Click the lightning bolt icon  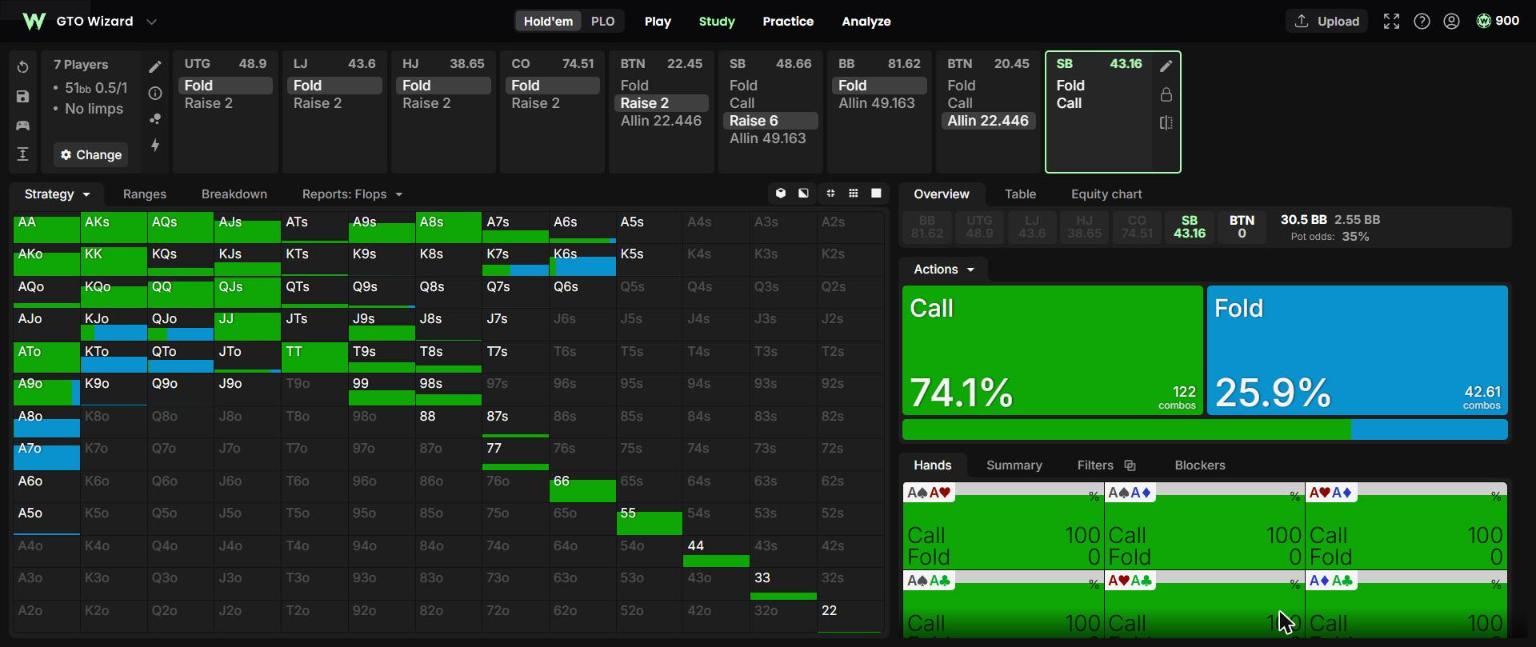155,145
